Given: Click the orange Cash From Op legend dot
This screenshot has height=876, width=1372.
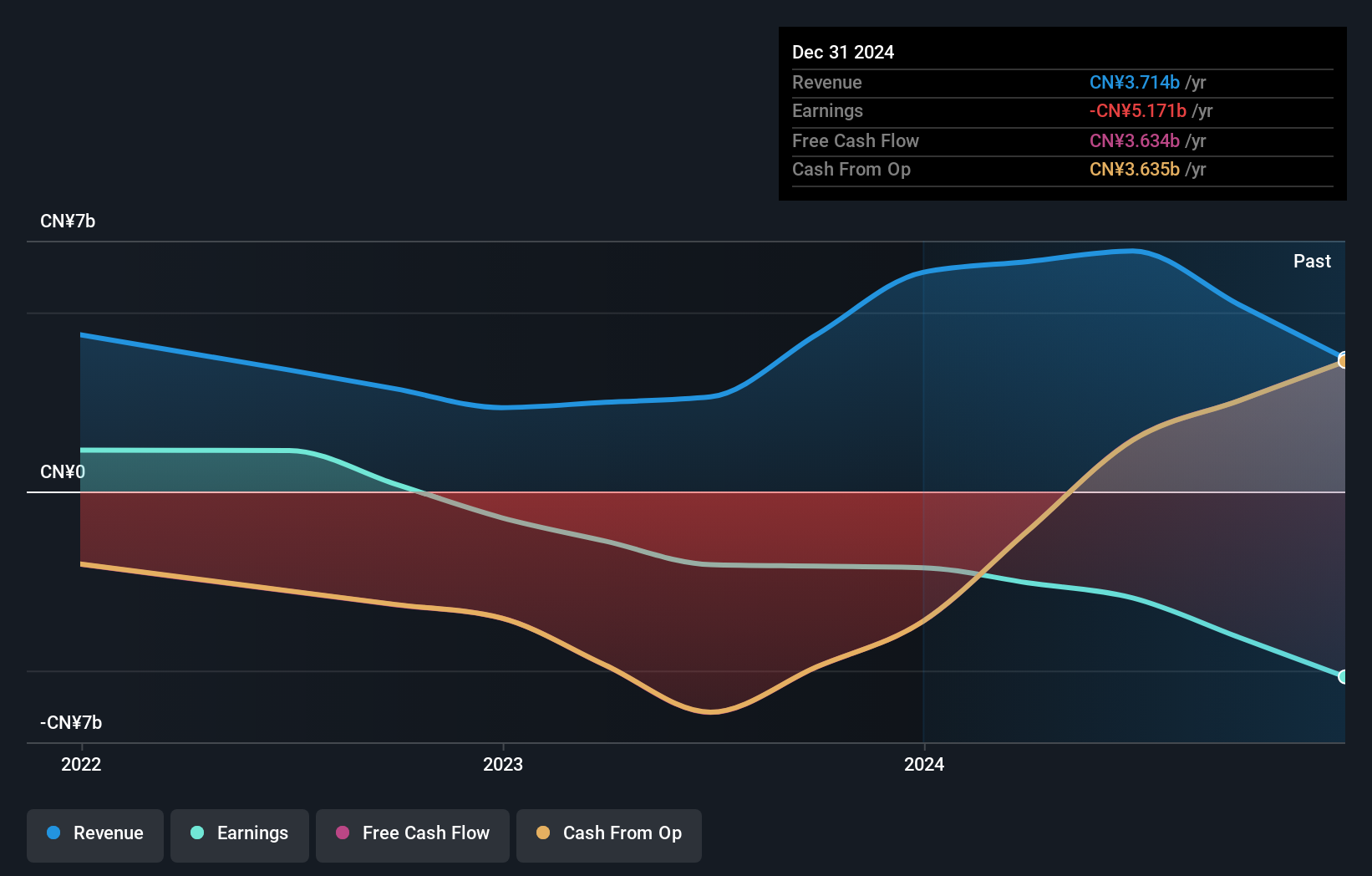Looking at the screenshot, I should tap(544, 833).
